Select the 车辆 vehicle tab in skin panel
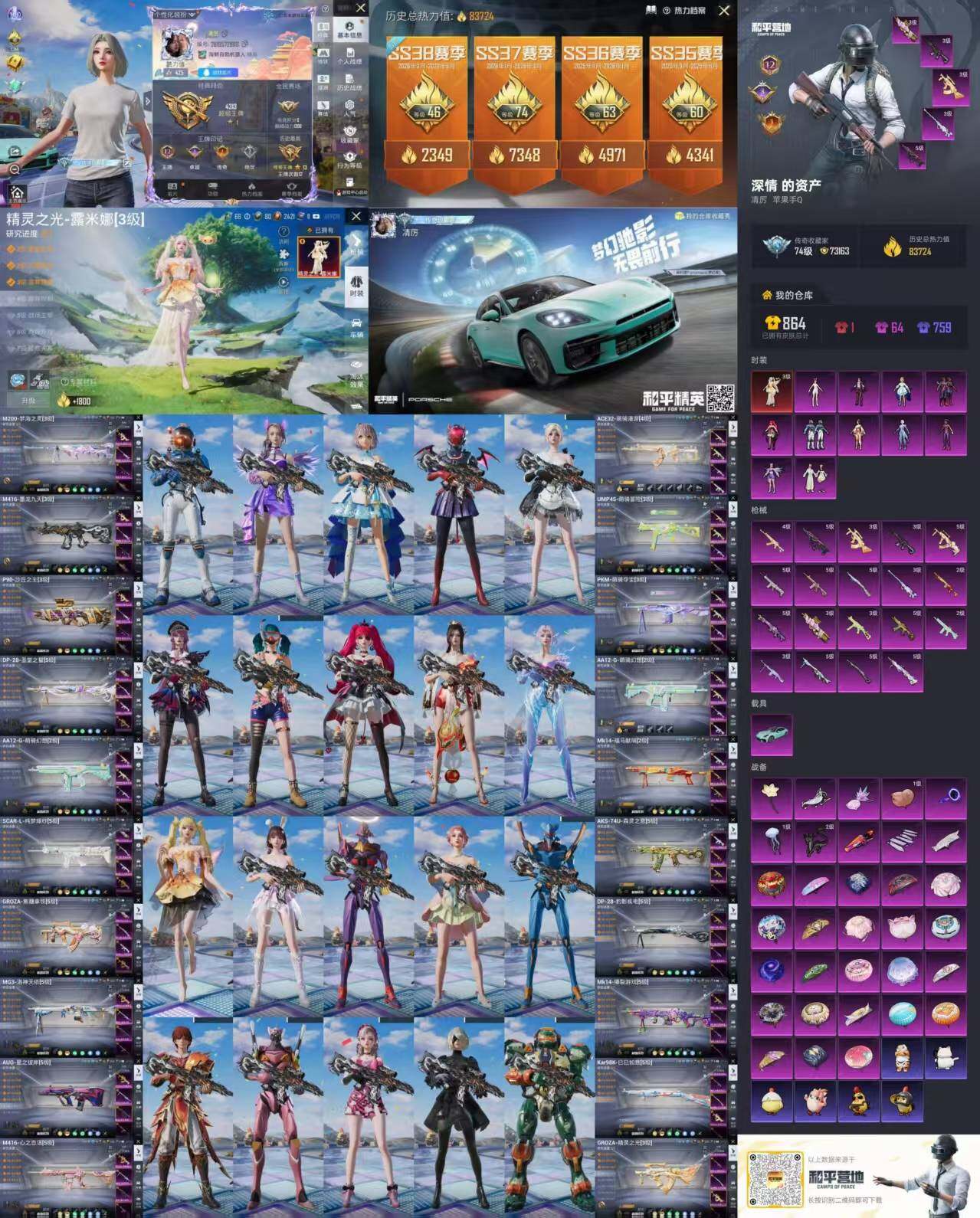The height and width of the screenshot is (1218, 980). pos(356,326)
